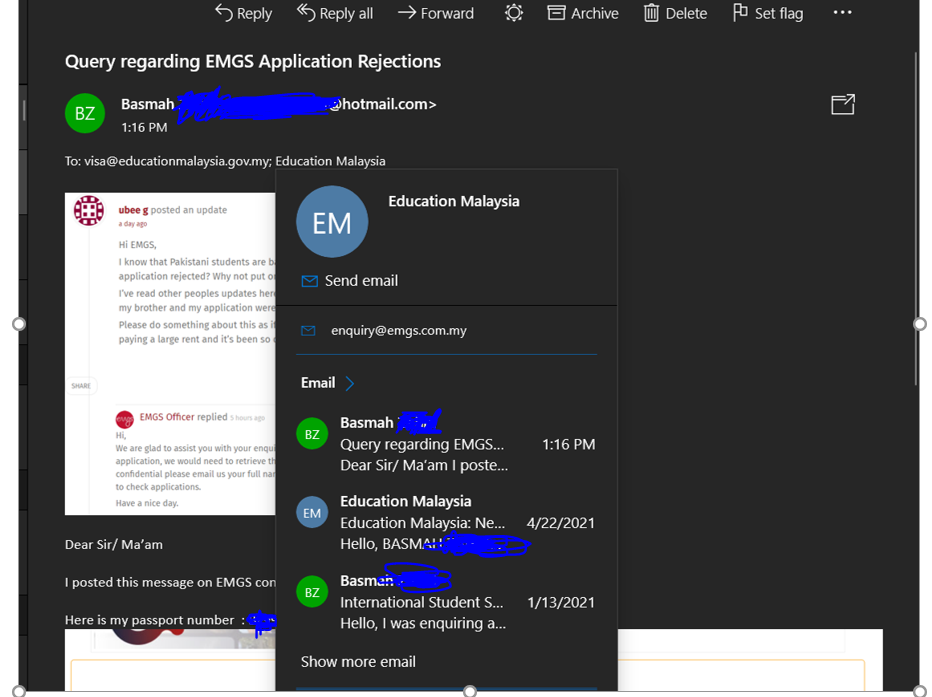Click Send email in contact card
The height and width of the screenshot is (697, 932).
360,281
